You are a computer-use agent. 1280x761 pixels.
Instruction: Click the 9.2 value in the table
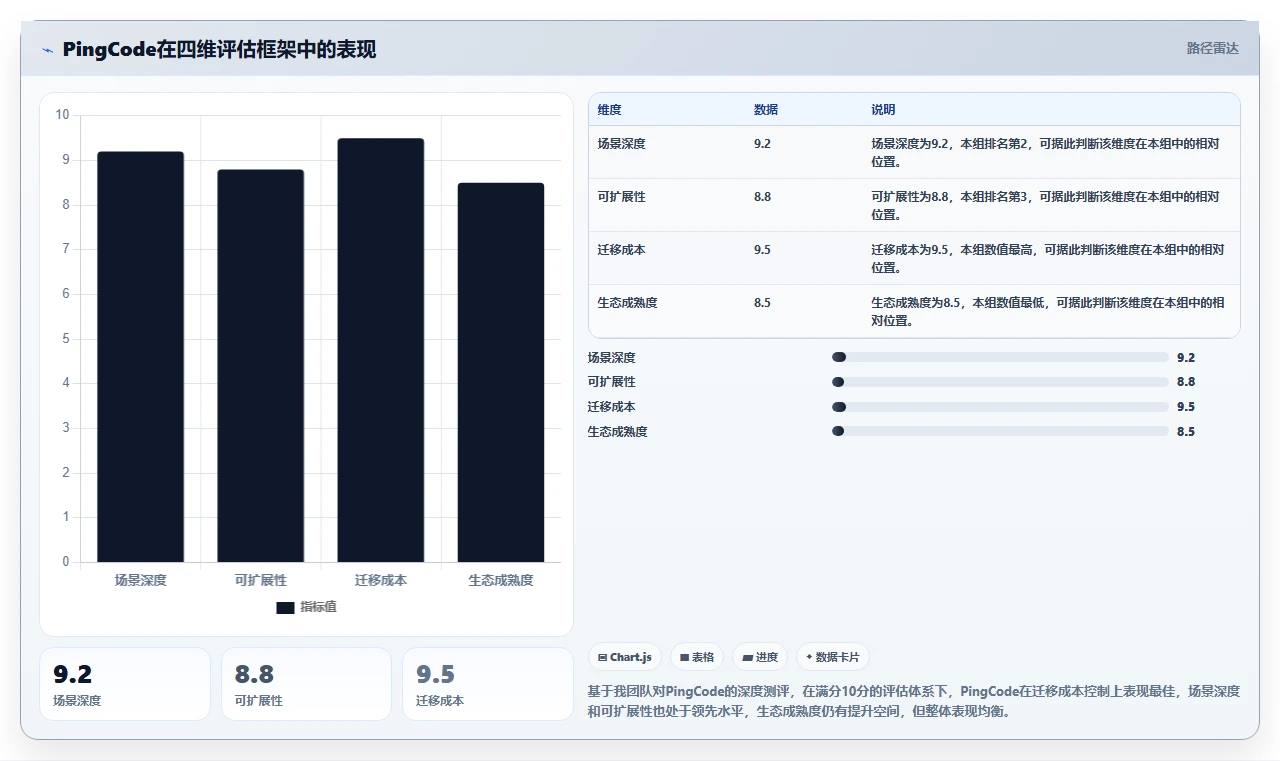tap(762, 144)
